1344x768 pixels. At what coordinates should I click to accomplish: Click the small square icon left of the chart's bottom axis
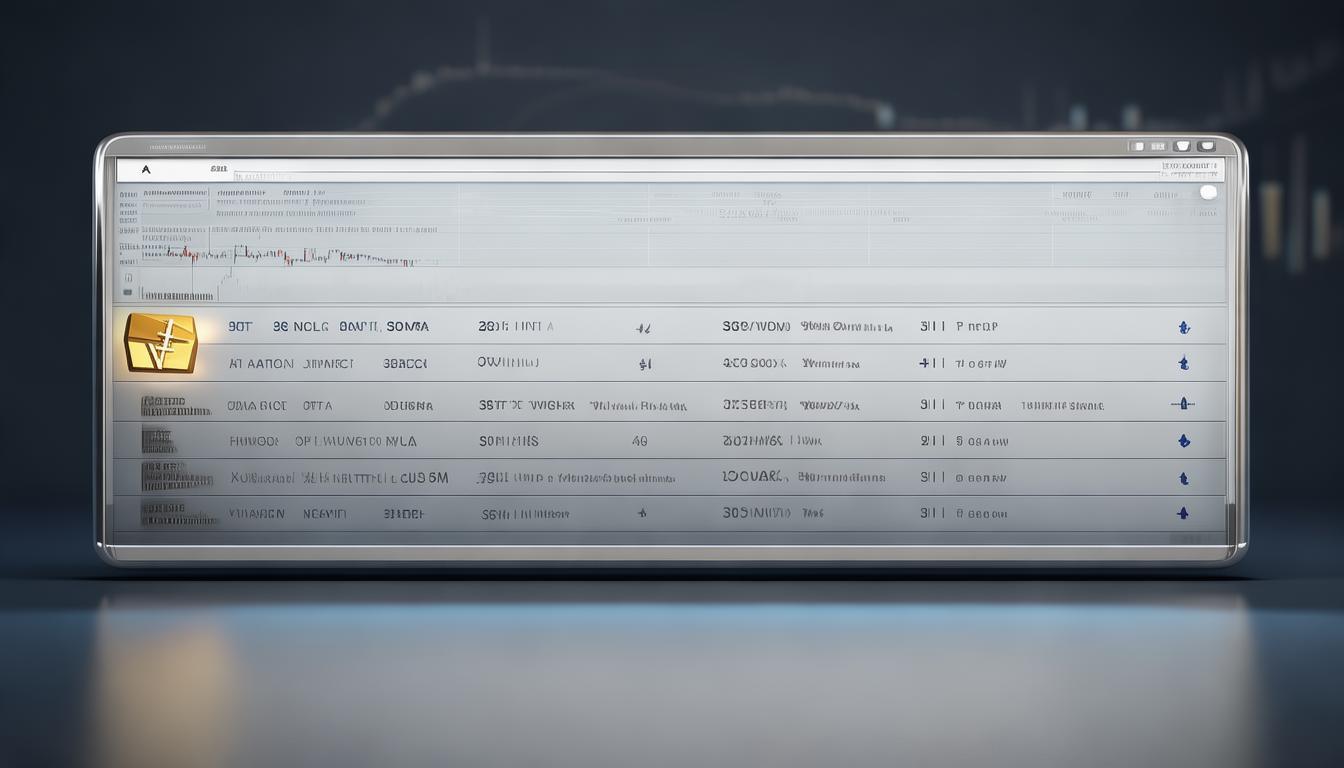(128, 277)
